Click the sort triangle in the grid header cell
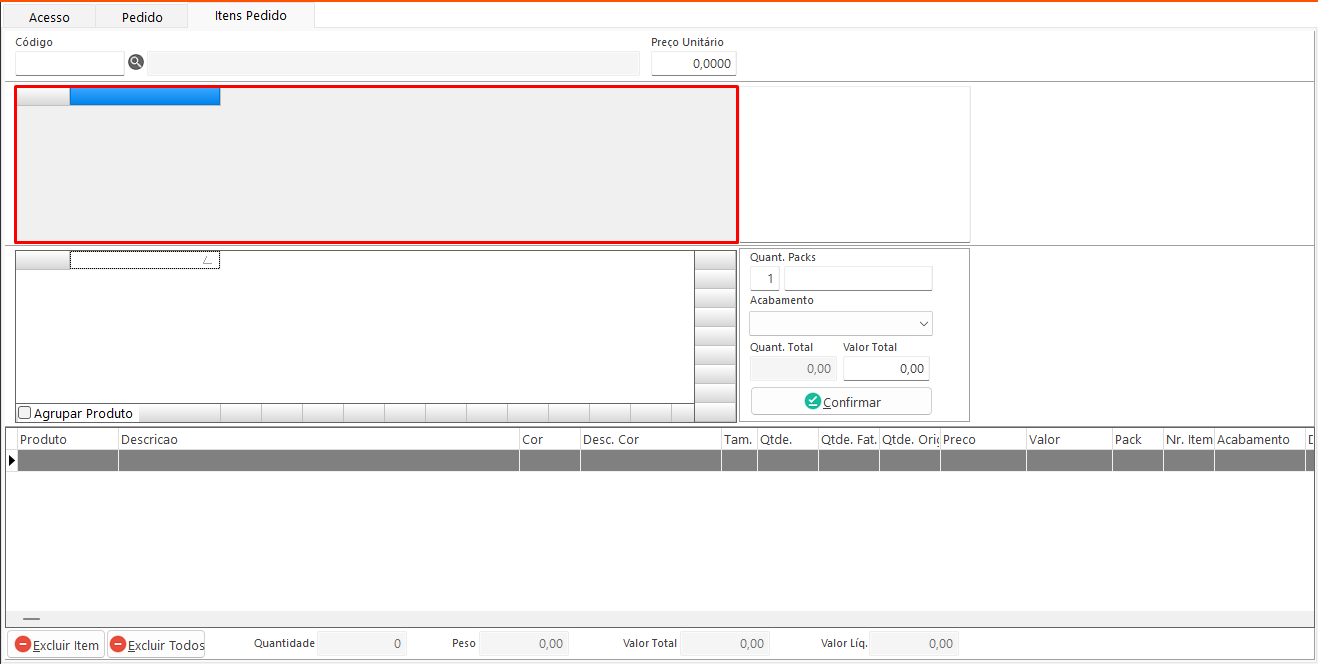Screen dimensions: 1318x664 [x=207, y=260]
